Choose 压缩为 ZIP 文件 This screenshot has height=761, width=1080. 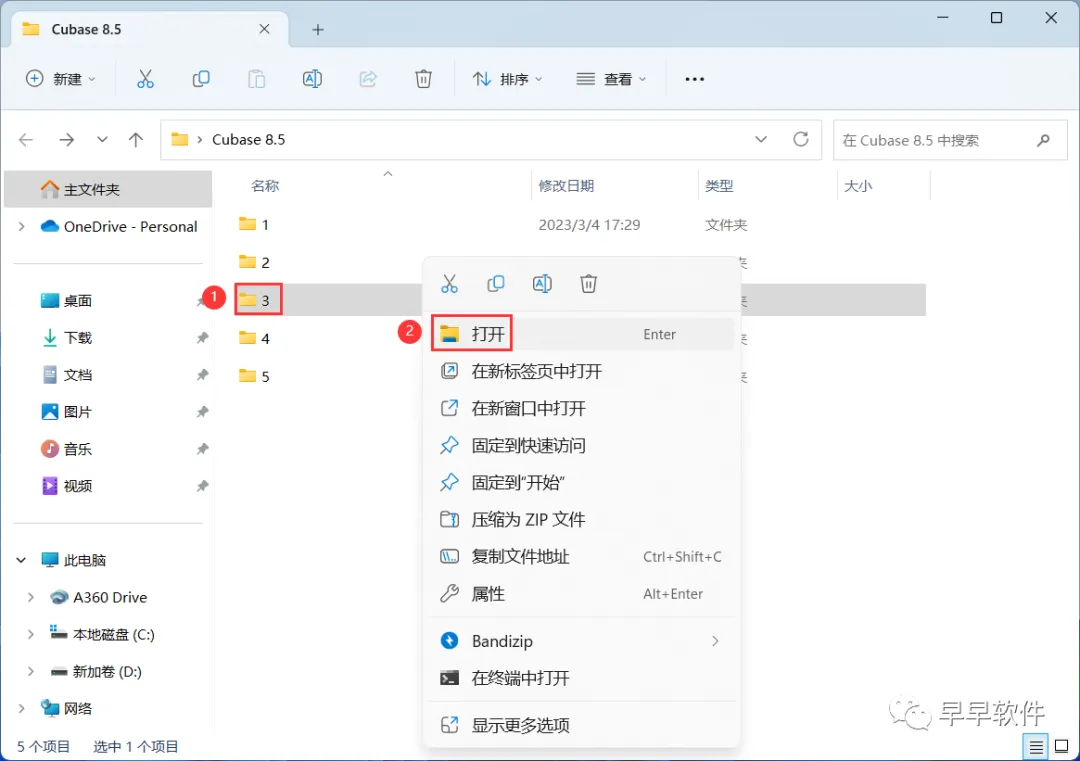tap(582, 519)
